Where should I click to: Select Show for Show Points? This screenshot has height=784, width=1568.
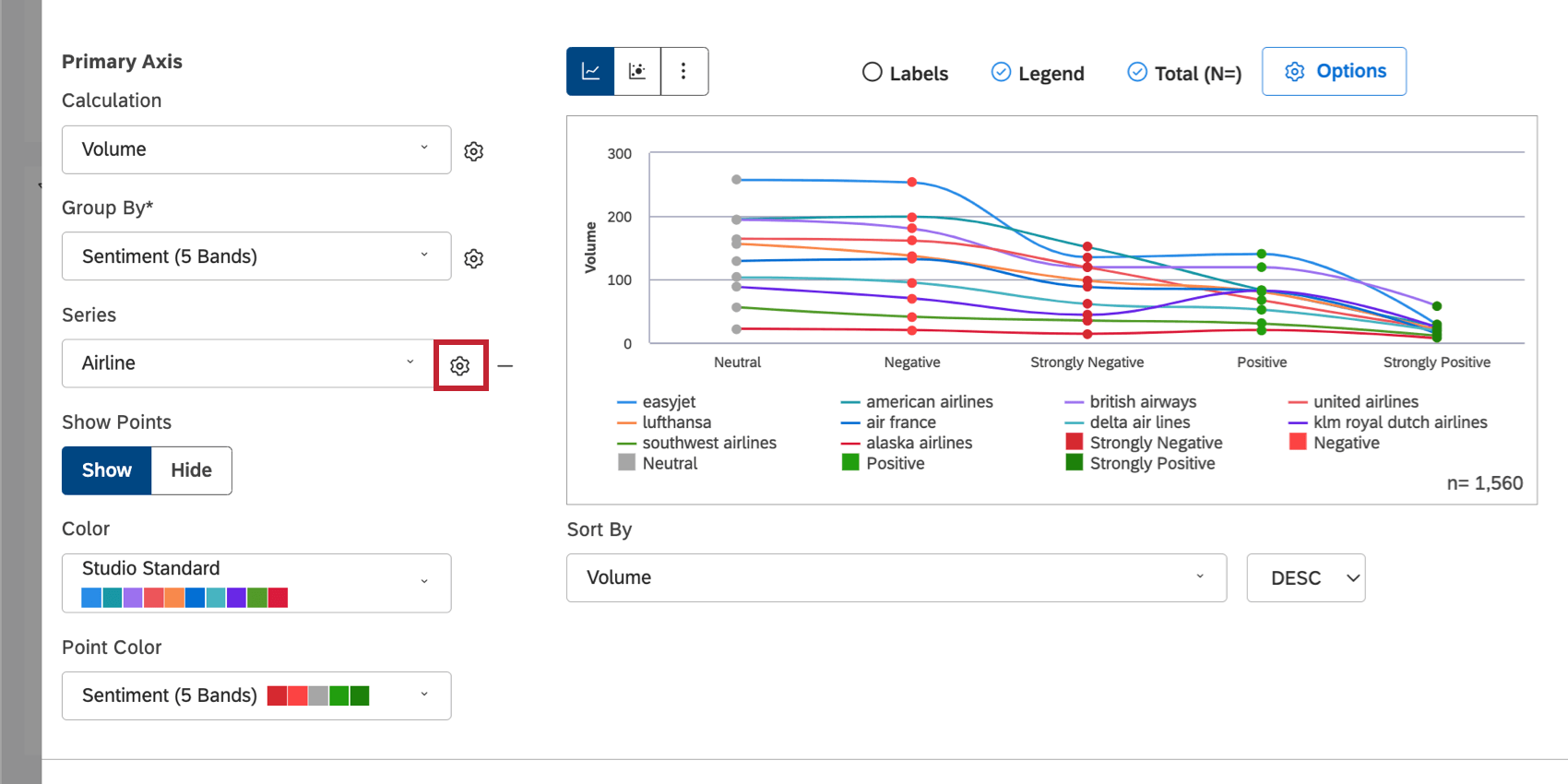point(107,470)
